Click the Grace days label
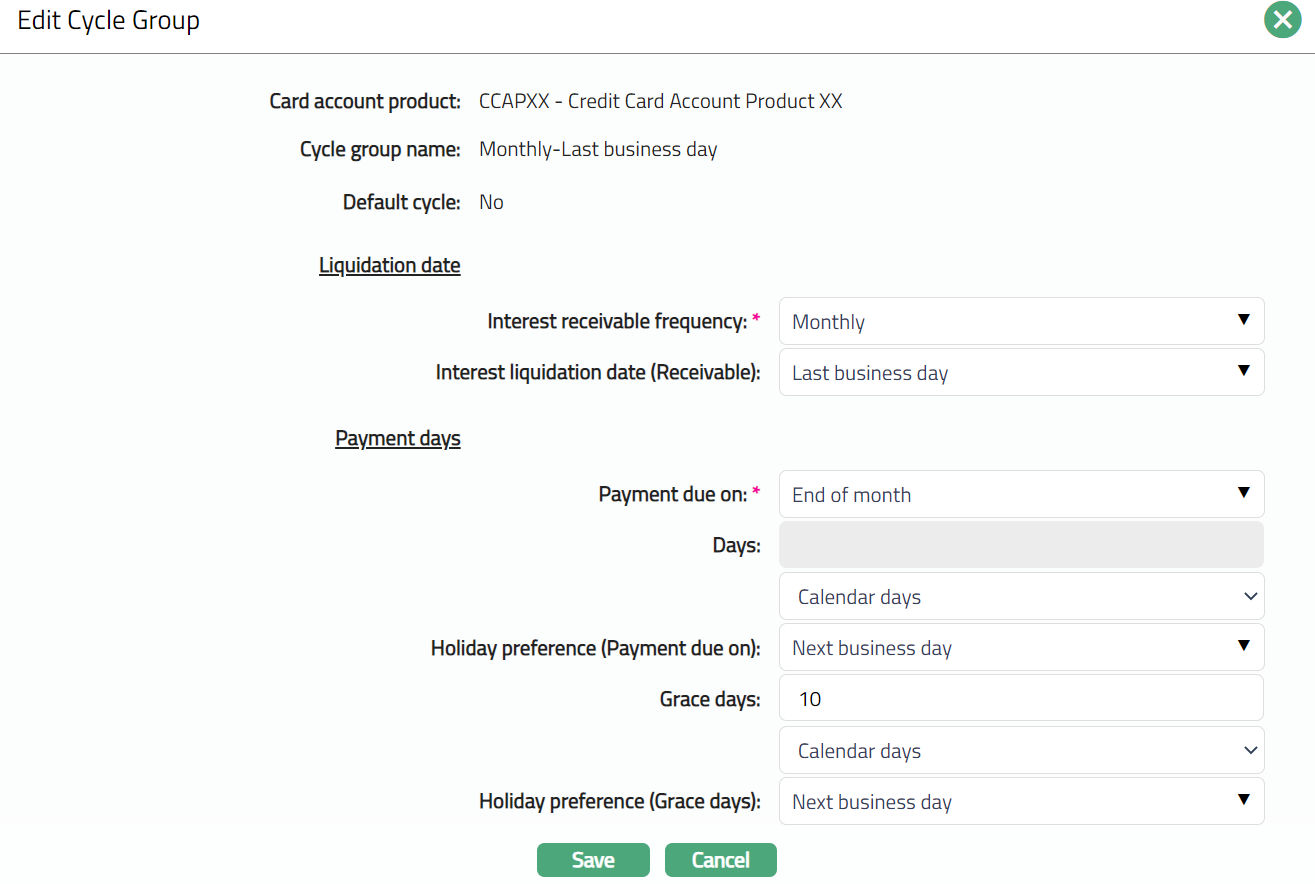This screenshot has height=884, width=1315. pos(710,699)
